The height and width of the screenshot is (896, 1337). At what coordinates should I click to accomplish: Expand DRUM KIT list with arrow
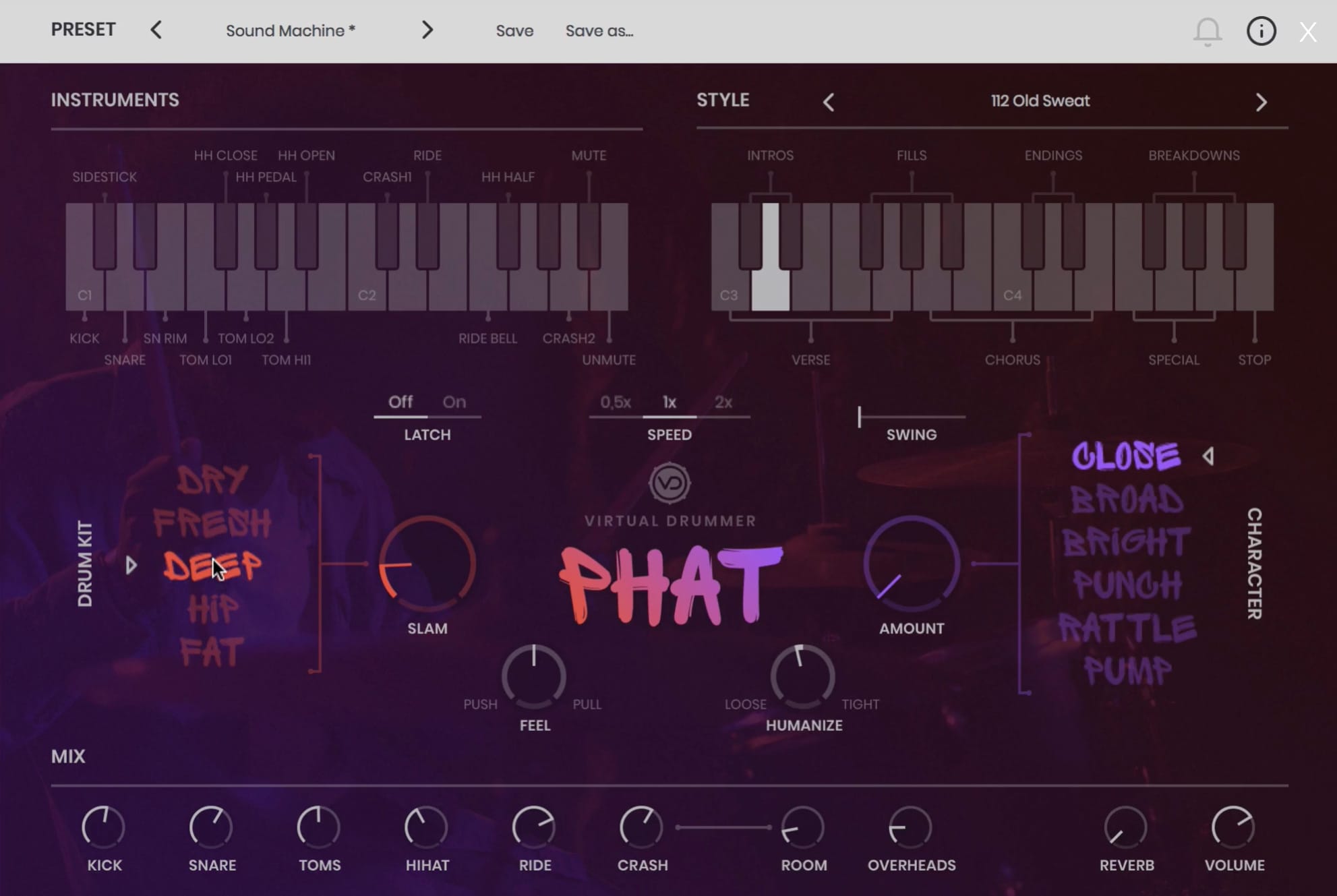click(x=131, y=566)
